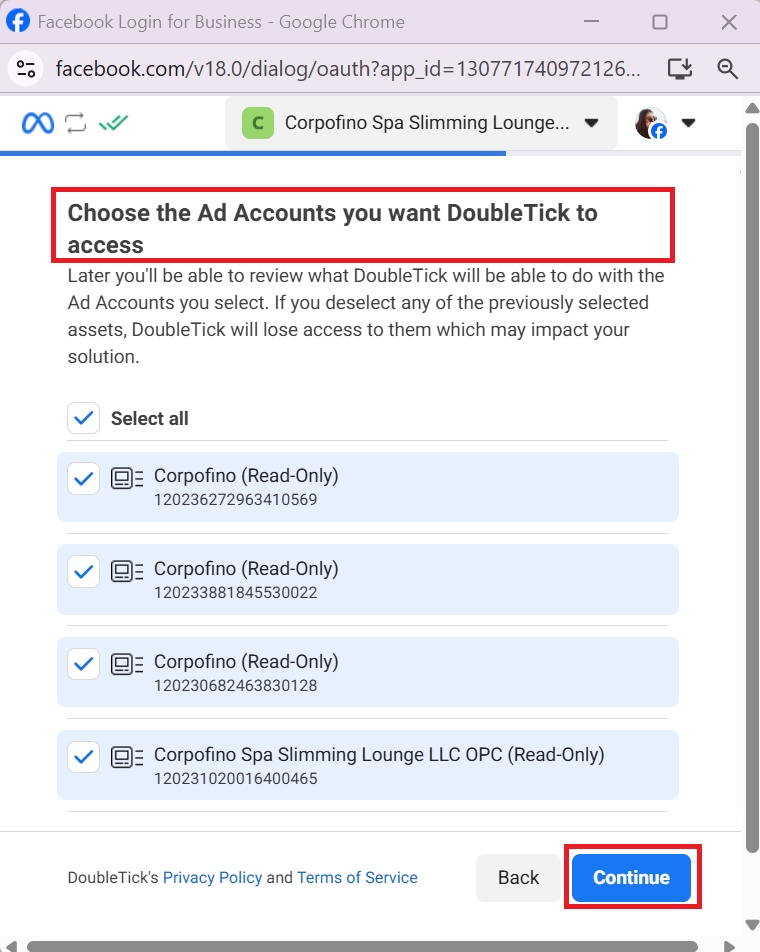Click the profile avatar picture

651,123
